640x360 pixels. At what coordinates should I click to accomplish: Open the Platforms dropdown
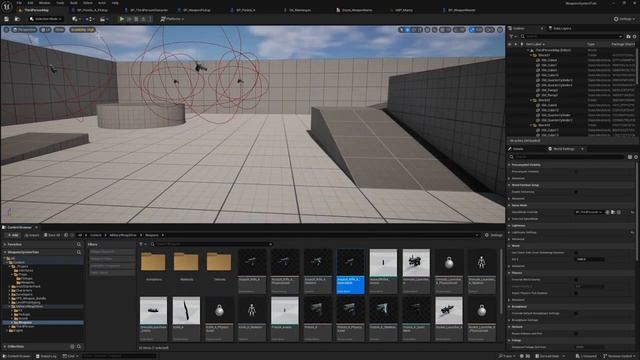(x=172, y=19)
